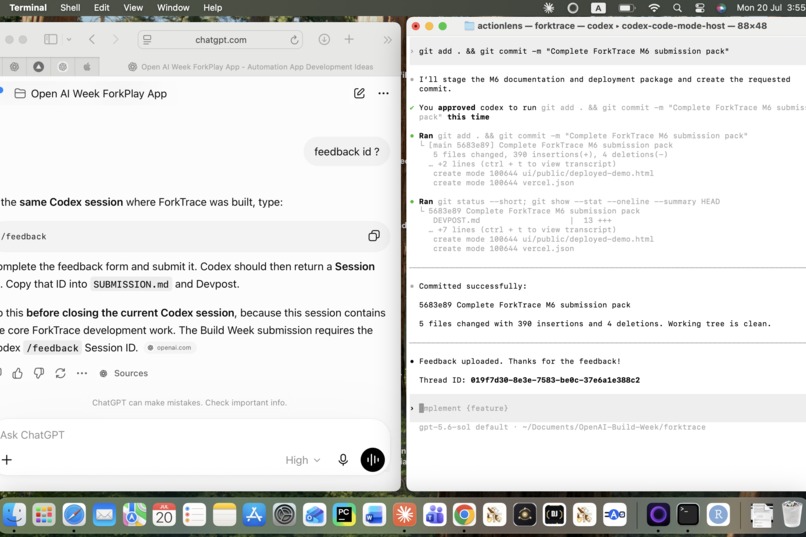Open Finder from the Dock
The width and height of the screenshot is (806, 537).
pyautogui.click(x=14, y=514)
